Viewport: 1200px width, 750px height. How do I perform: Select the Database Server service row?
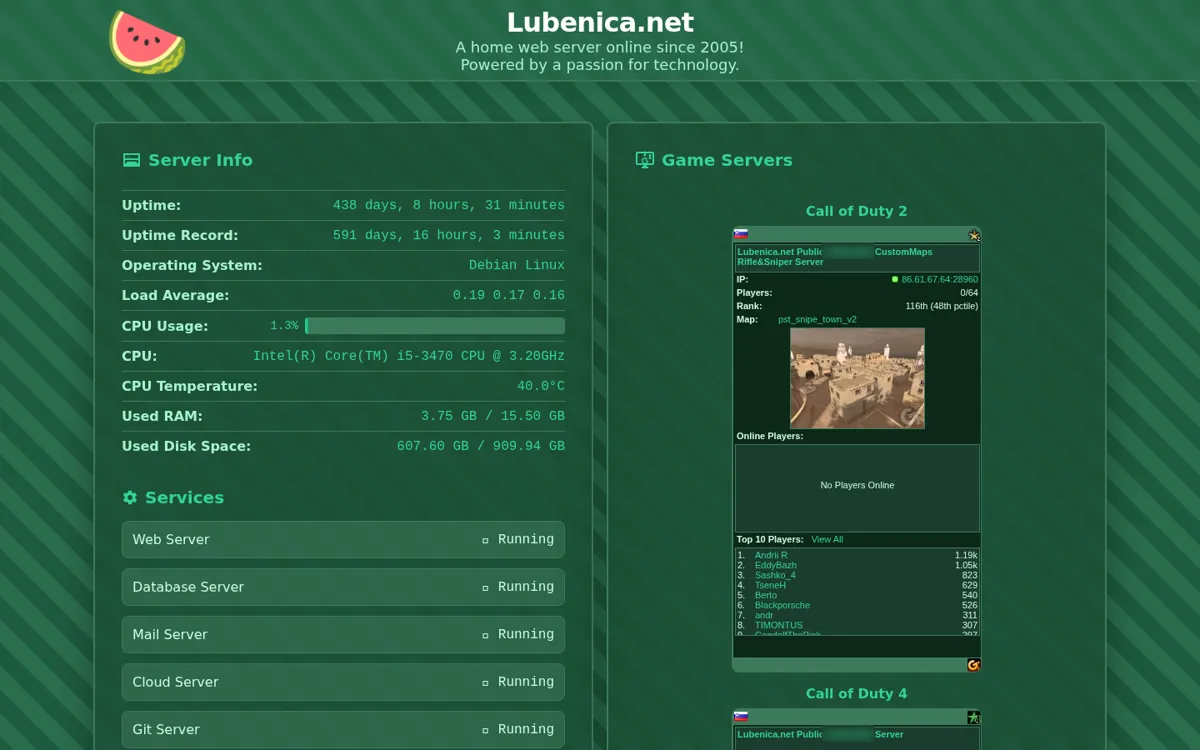pos(343,587)
